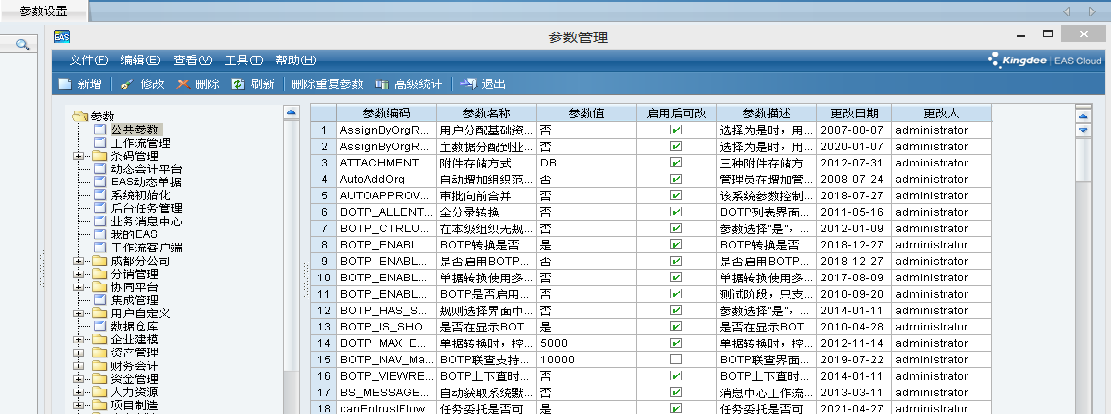
Task: Click folder icon beside 财务会计
Action: coord(100,366)
